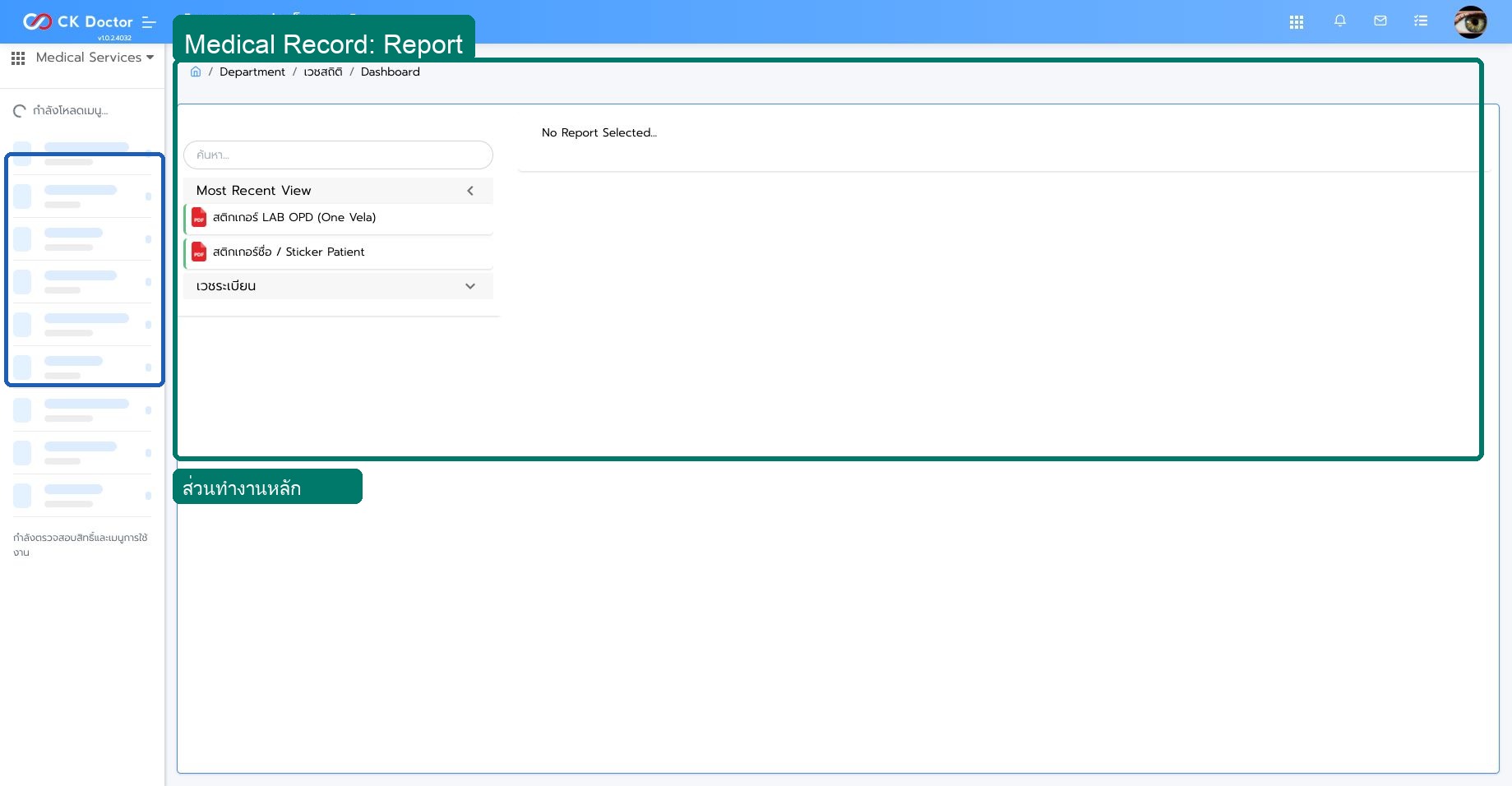Focus the ค้นหา search field

click(338, 155)
